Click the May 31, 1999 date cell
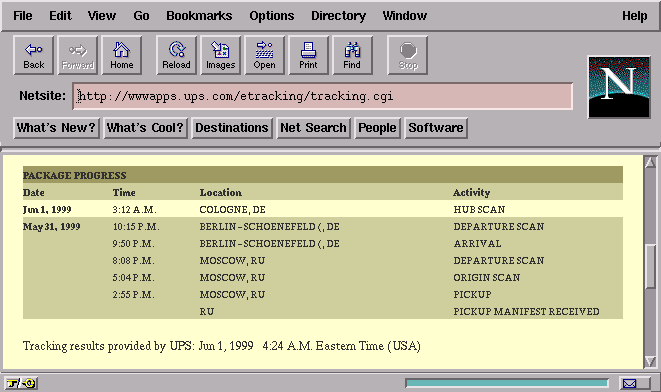The image size is (661, 392). click(x=51, y=227)
